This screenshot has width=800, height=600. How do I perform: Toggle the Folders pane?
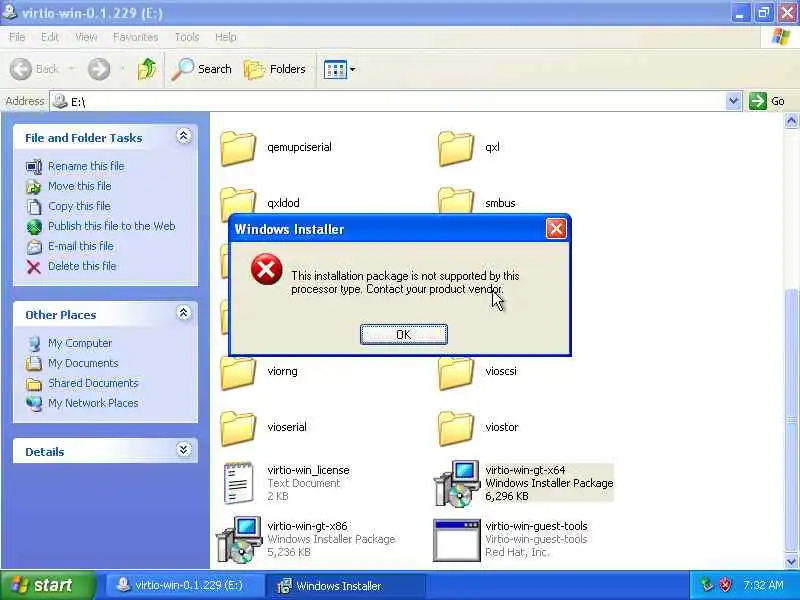click(275, 69)
